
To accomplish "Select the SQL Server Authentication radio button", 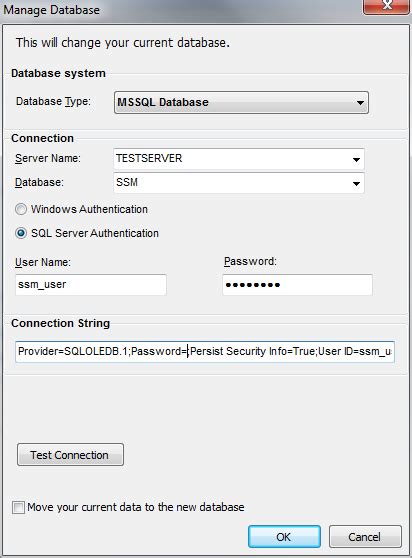I will pos(21,233).
